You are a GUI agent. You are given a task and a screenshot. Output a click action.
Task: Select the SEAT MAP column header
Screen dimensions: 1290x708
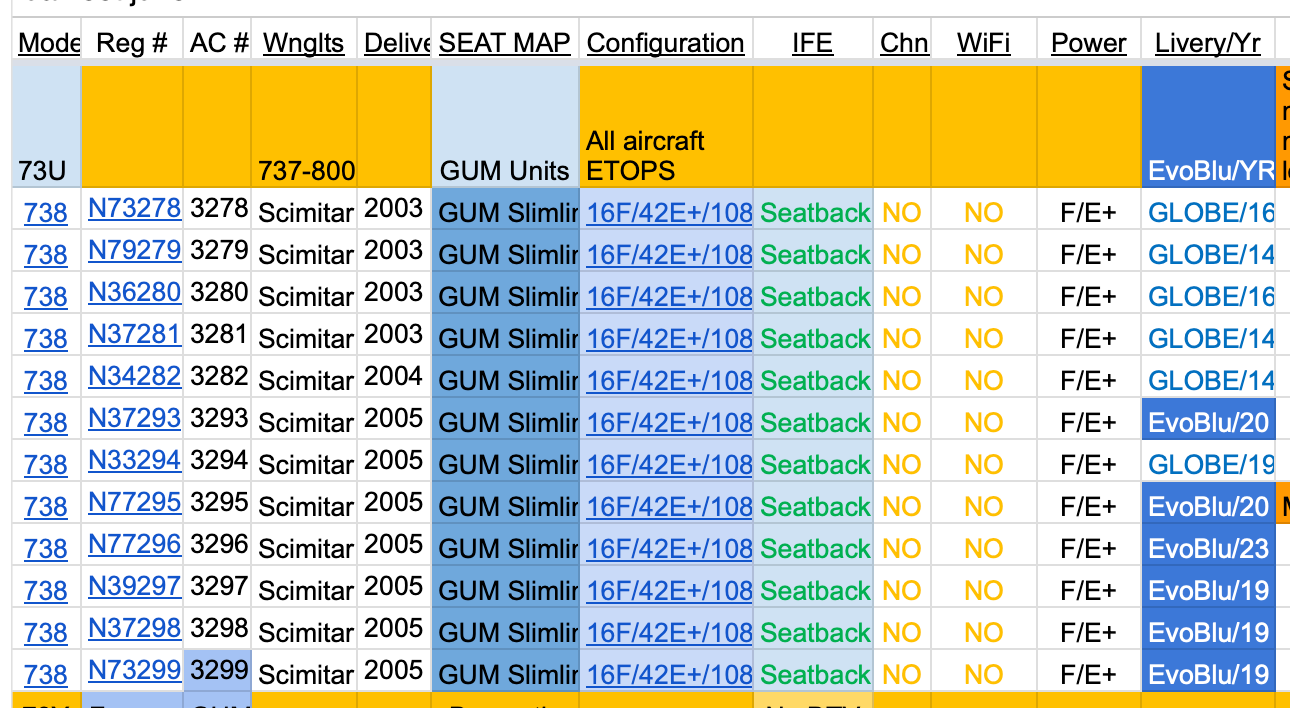(x=505, y=43)
